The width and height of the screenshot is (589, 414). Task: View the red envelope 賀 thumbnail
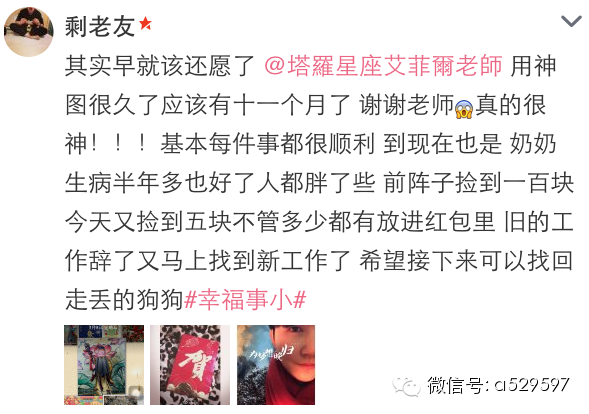coord(190,365)
